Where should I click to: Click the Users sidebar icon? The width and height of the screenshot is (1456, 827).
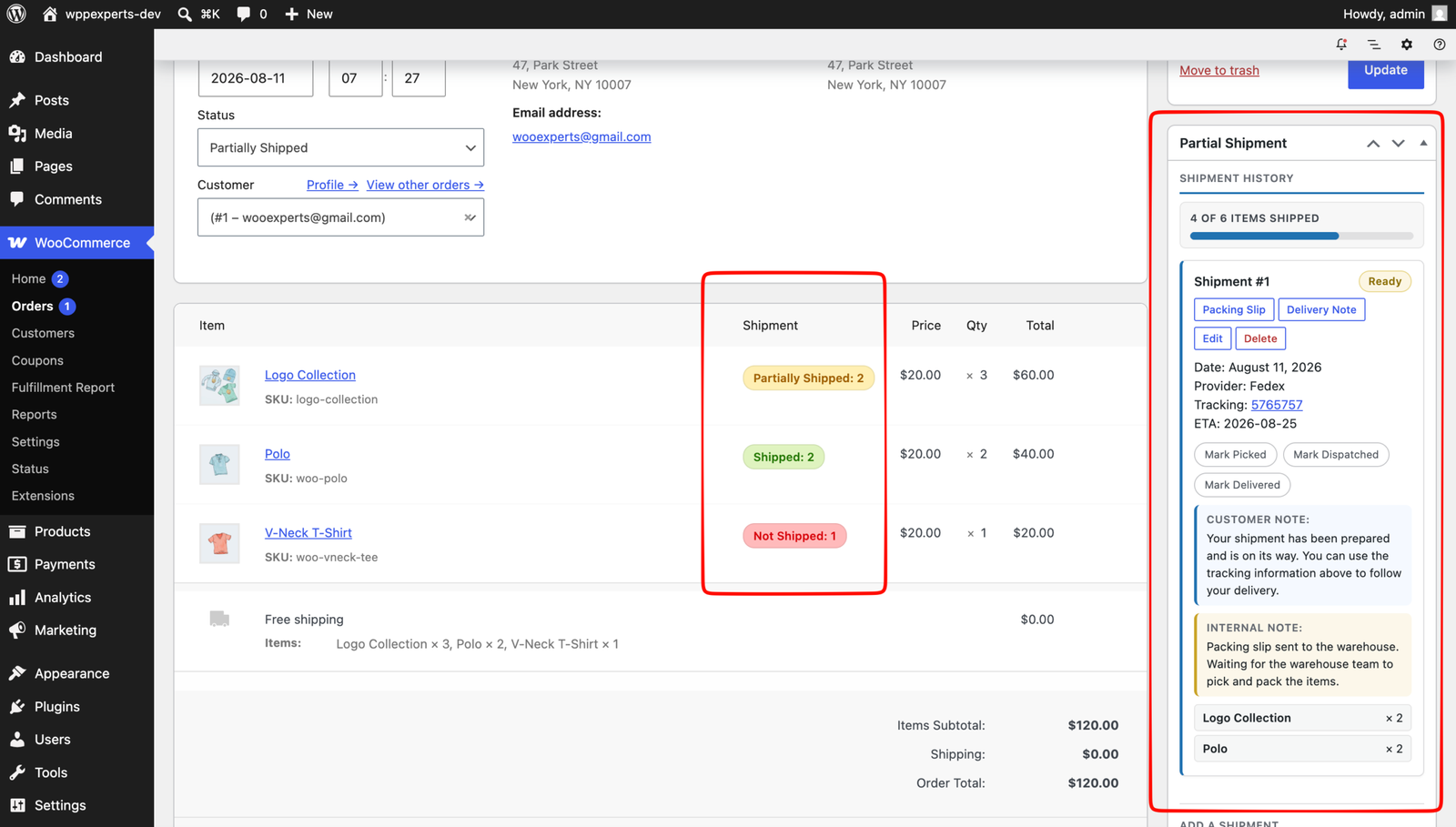click(x=17, y=740)
